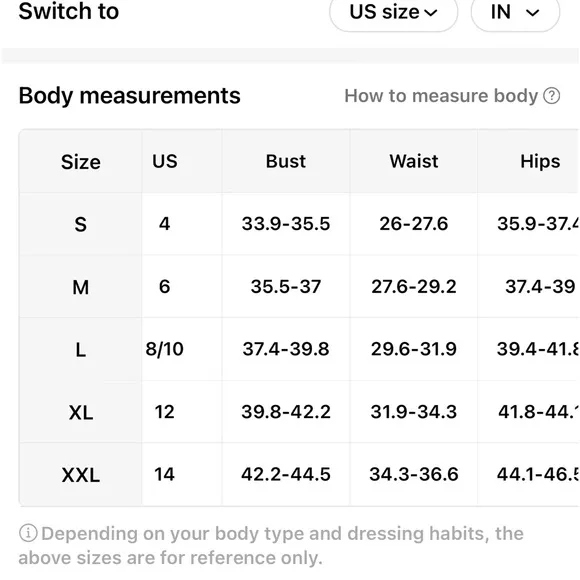Click the Body measurements heading

129,96
